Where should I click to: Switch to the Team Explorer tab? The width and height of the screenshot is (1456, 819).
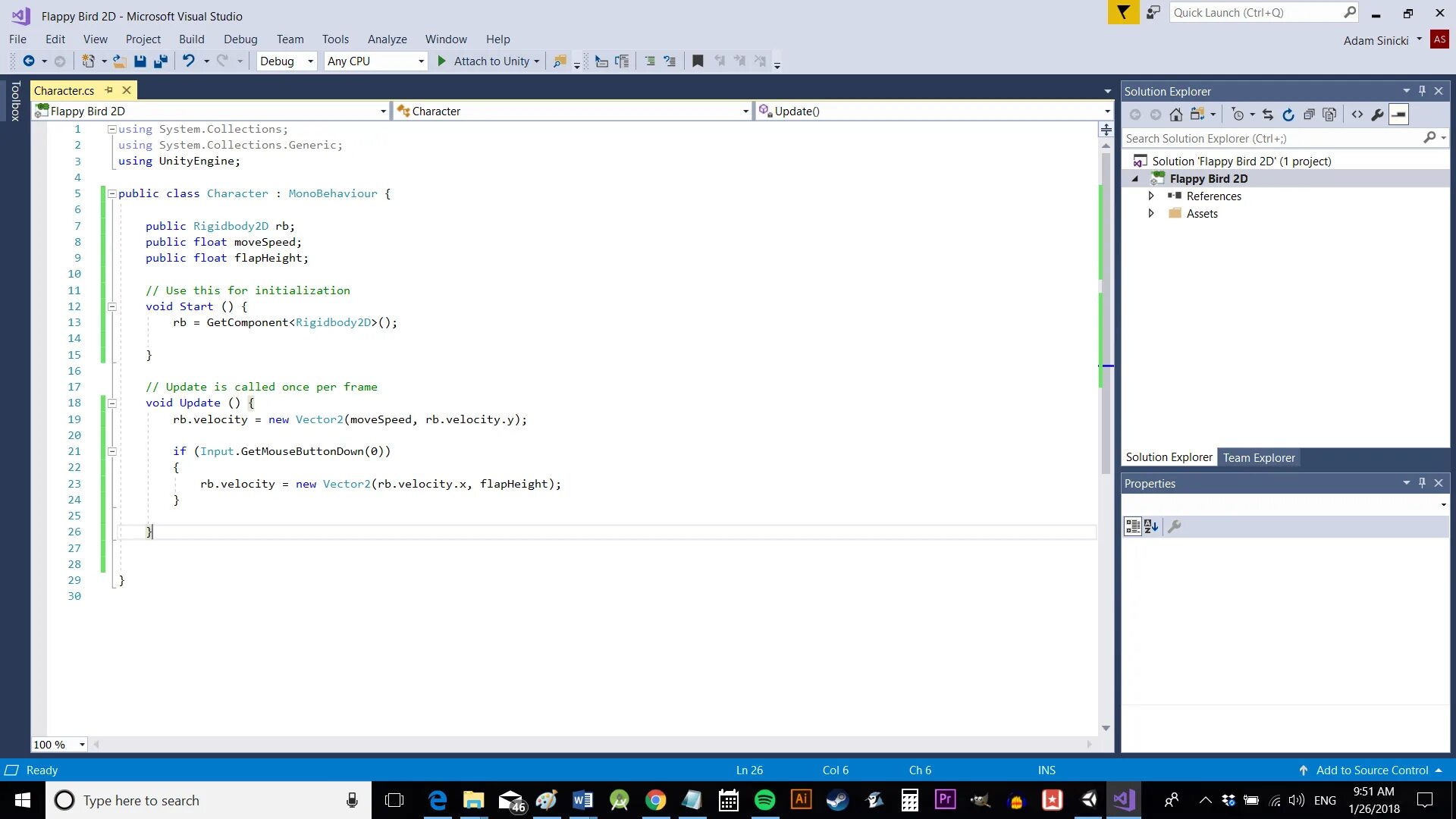click(x=1259, y=457)
